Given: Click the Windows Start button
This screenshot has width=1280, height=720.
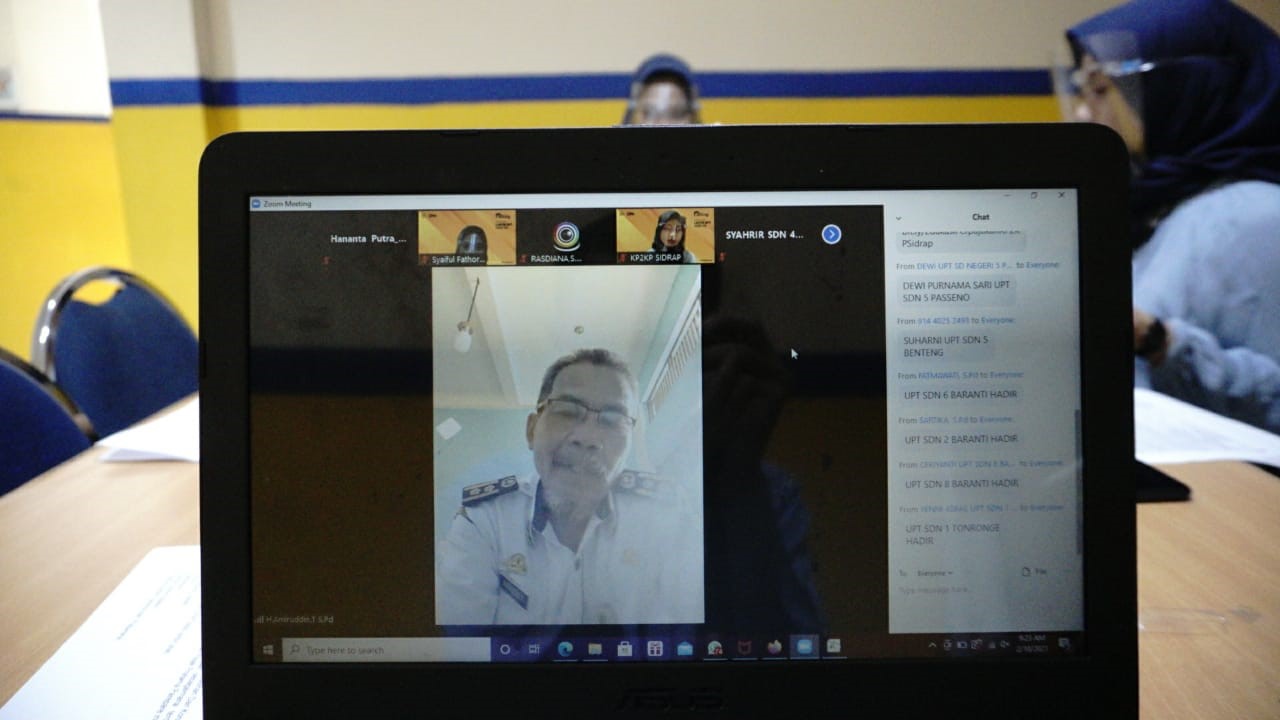Looking at the screenshot, I should [268, 650].
